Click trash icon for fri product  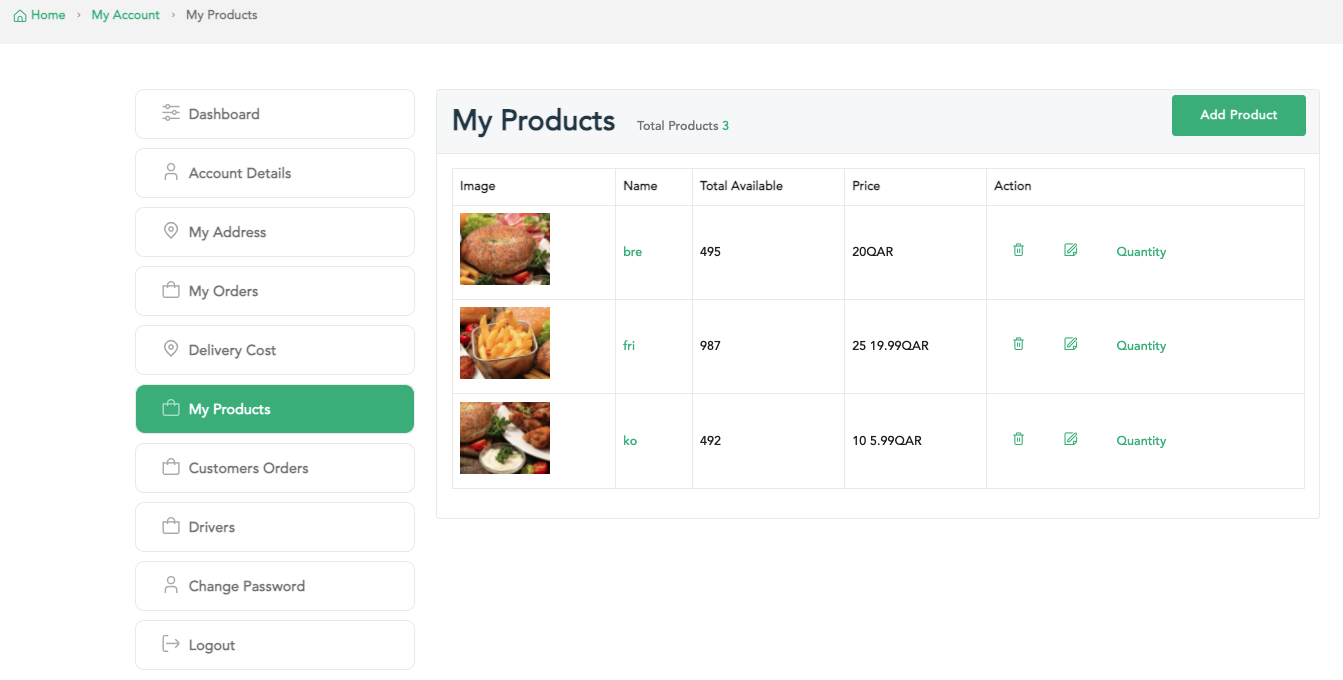point(1018,344)
